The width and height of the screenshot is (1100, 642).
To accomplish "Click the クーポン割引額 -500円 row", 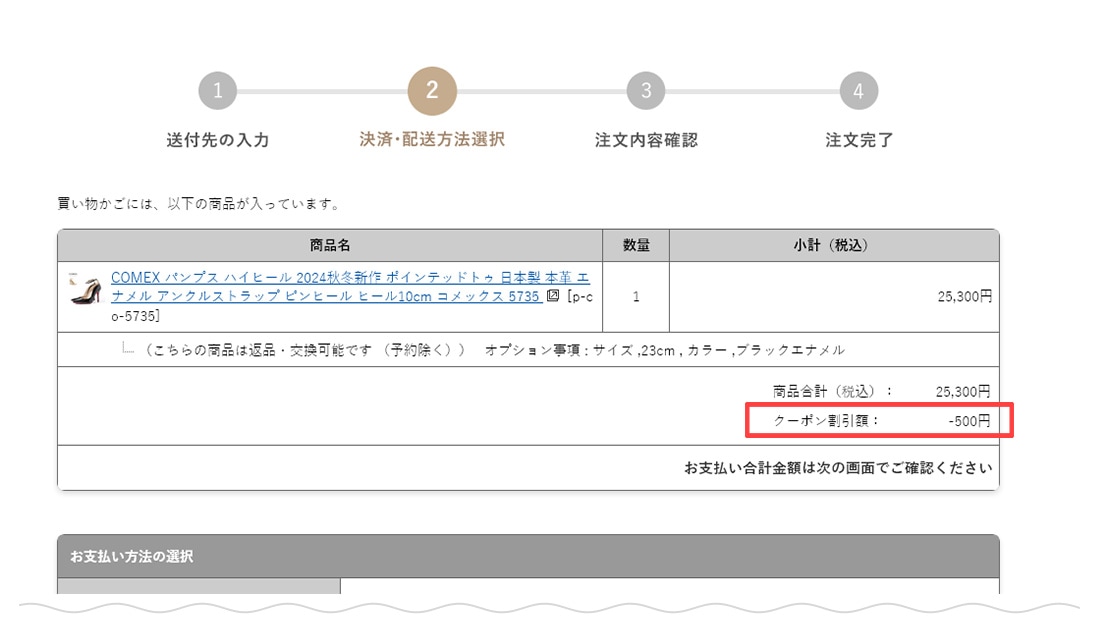I will pos(880,421).
